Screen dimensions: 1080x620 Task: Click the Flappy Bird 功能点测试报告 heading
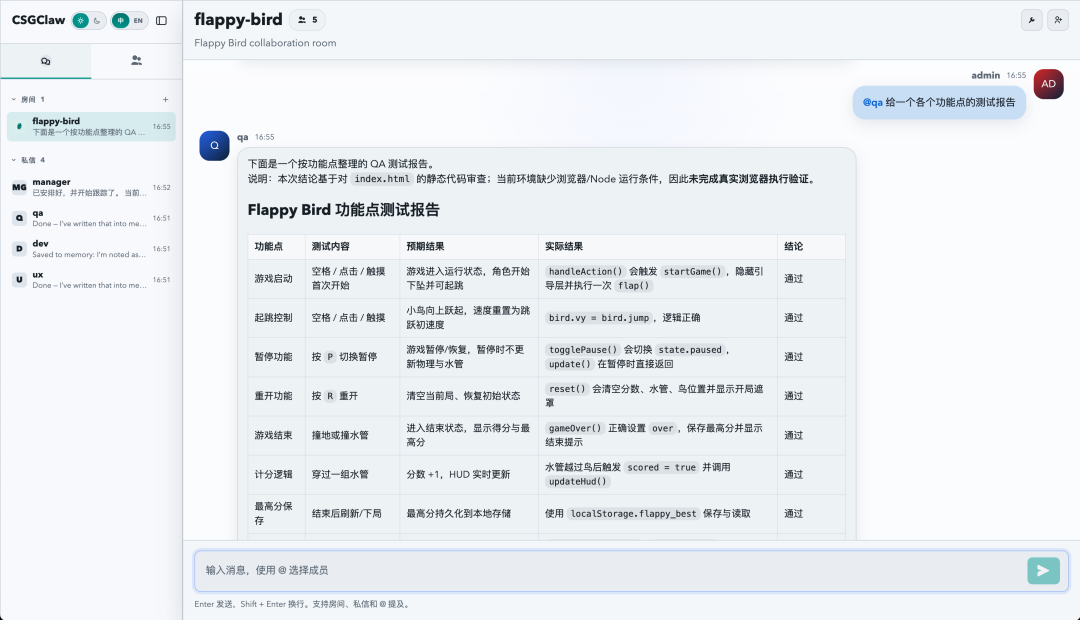[x=343, y=210]
